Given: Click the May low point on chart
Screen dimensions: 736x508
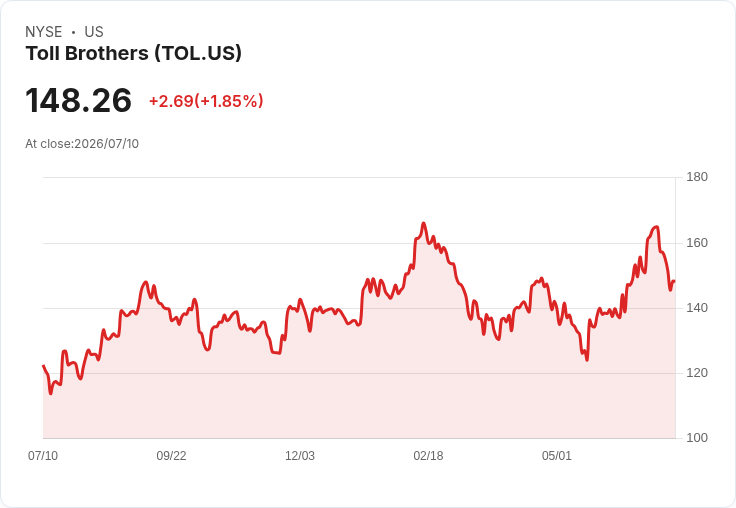Looking at the screenshot, I should click(x=587, y=360).
